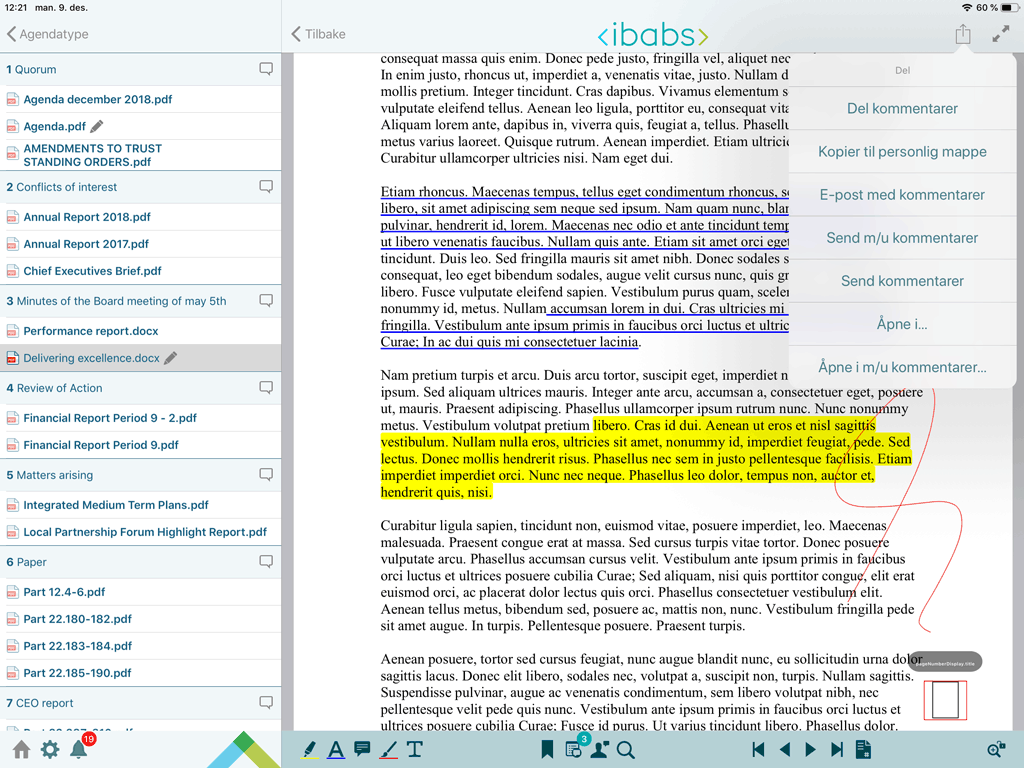Choose Send kommentarer in the menu
The height and width of the screenshot is (768, 1024).
(x=902, y=281)
